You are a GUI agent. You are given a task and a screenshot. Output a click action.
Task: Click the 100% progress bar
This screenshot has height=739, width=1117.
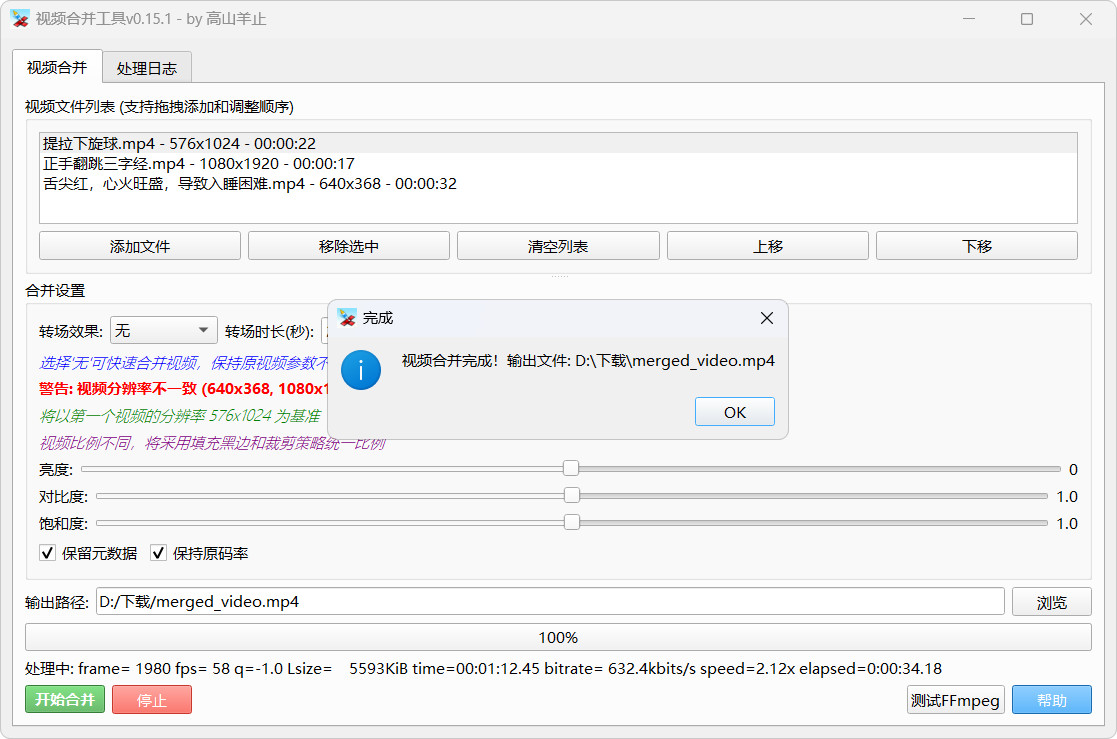558,637
